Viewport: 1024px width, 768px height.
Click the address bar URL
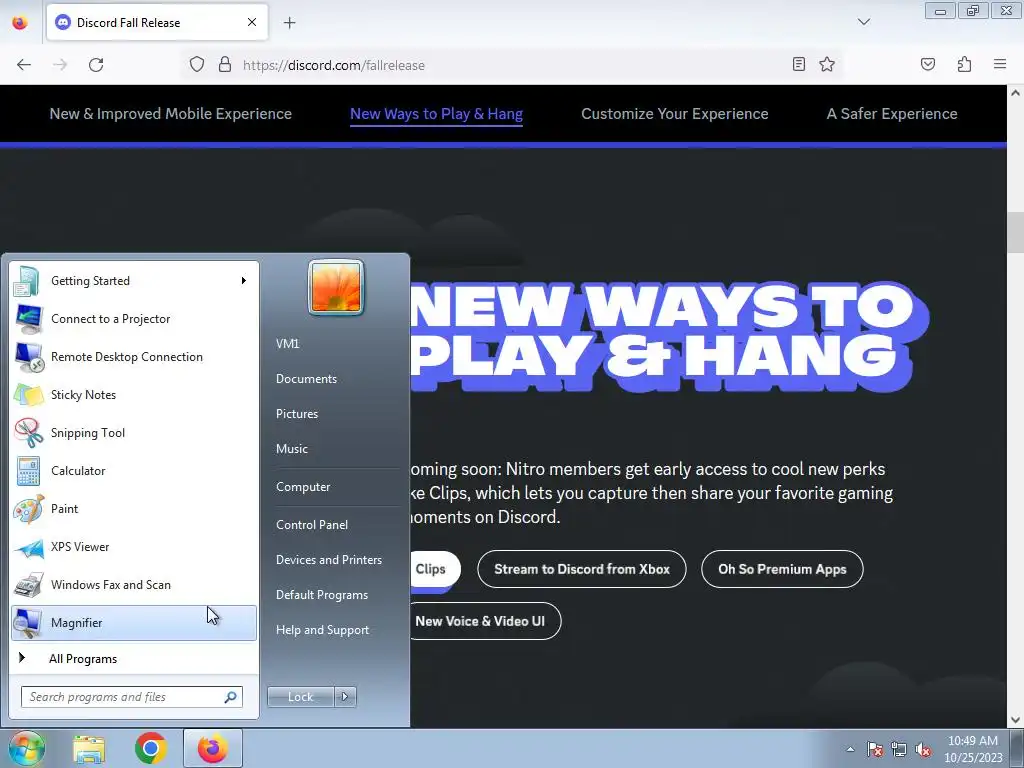[334, 65]
